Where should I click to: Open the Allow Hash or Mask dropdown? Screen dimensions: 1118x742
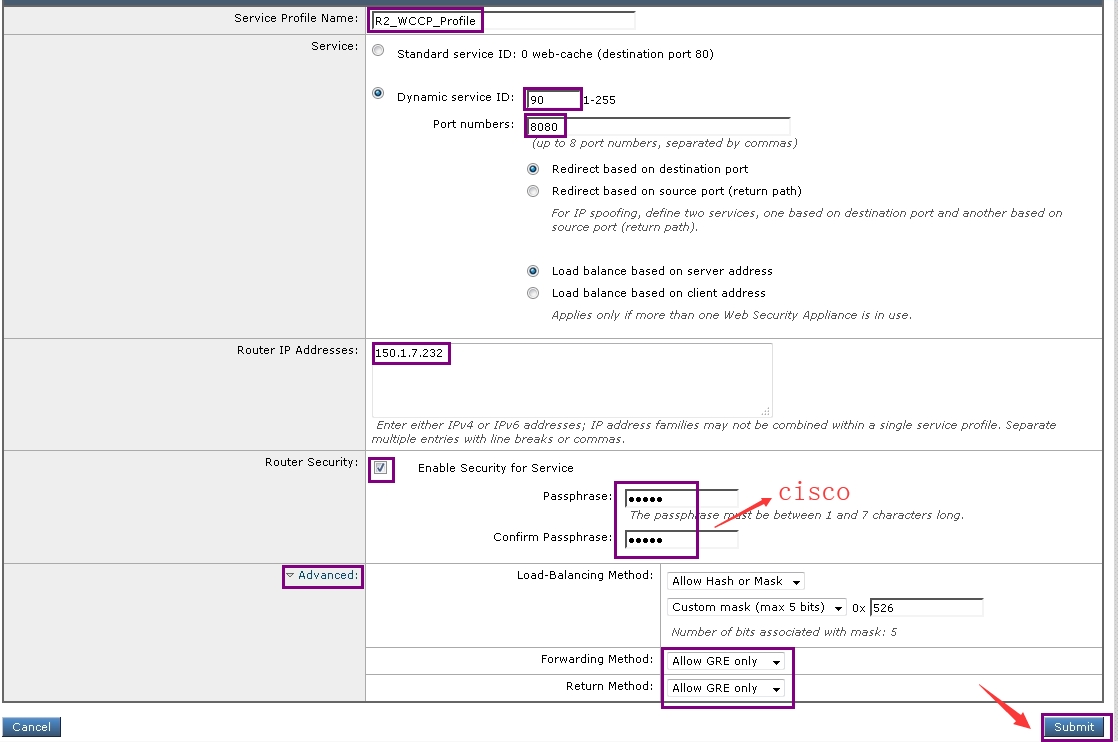click(735, 581)
